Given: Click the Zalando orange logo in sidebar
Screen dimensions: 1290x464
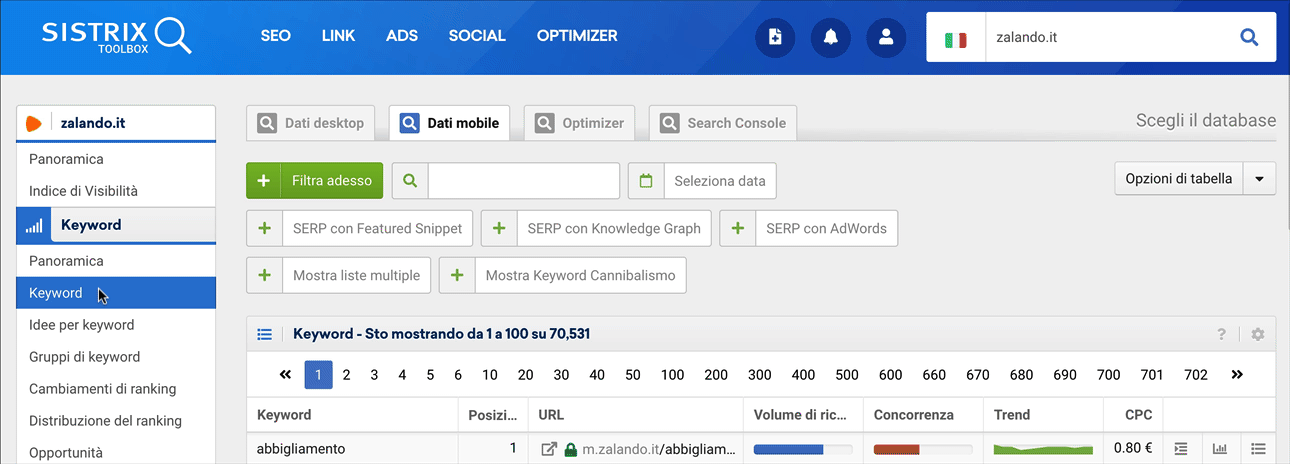Looking at the screenshot, I should click(33, 124).
